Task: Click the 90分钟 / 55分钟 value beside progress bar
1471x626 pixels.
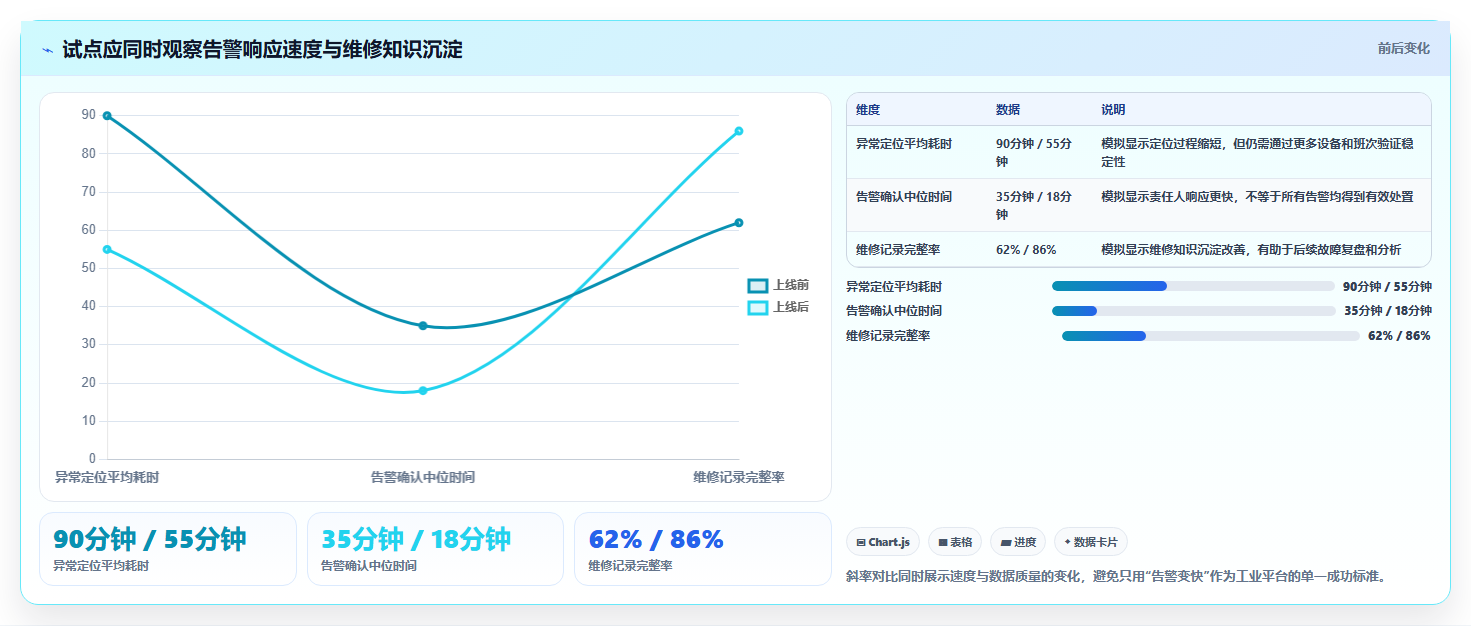Action: point(1387,286)
